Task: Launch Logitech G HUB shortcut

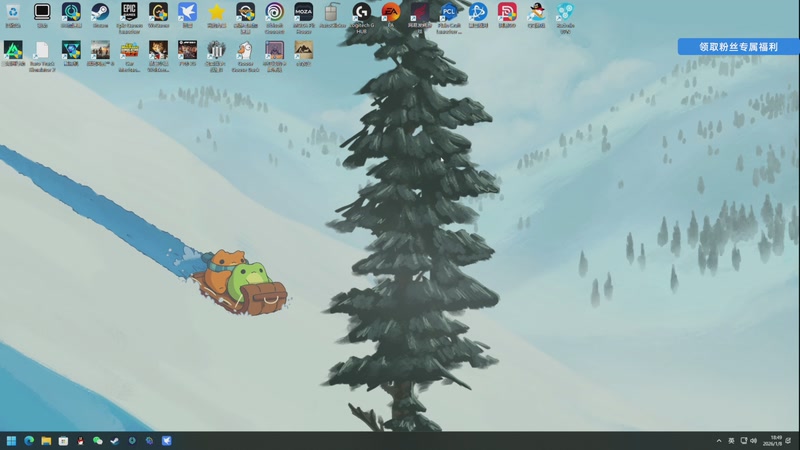Action: point(362,17)
